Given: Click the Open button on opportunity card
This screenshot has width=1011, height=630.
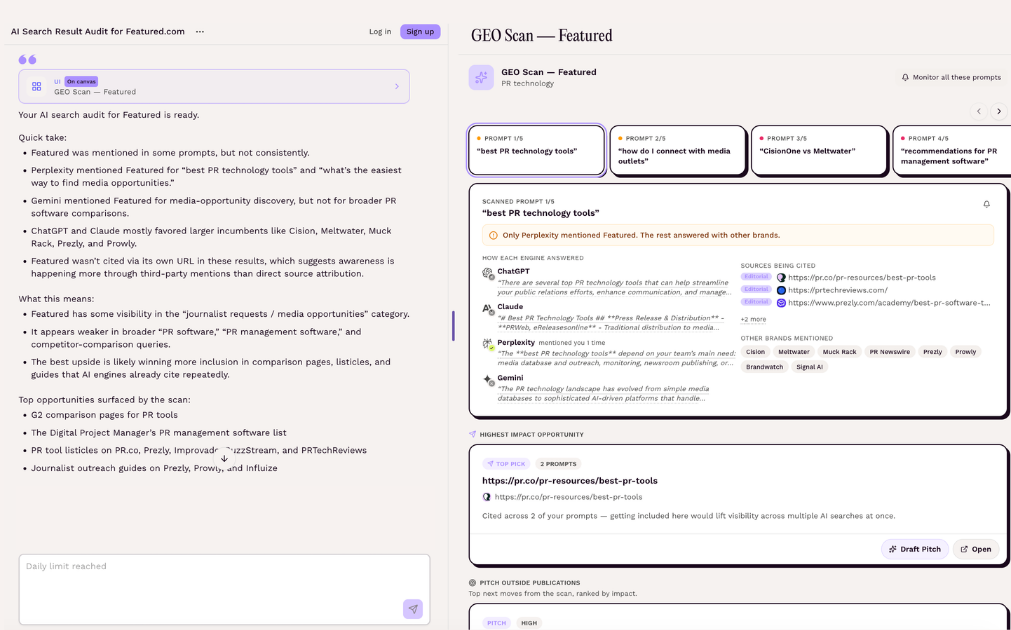Looking at the screenshot, I should tap(976, 549).
